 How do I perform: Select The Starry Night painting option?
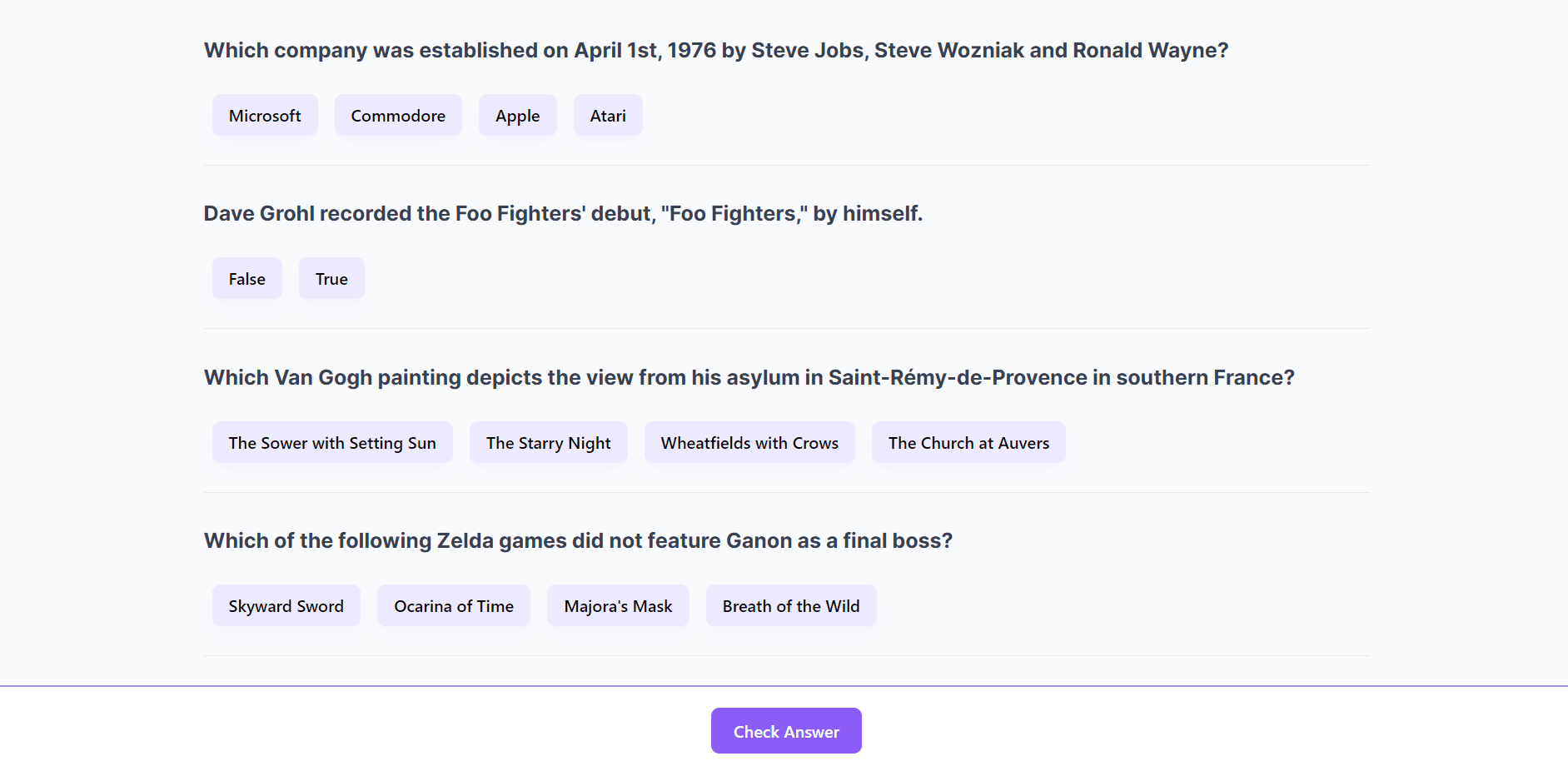548,443
